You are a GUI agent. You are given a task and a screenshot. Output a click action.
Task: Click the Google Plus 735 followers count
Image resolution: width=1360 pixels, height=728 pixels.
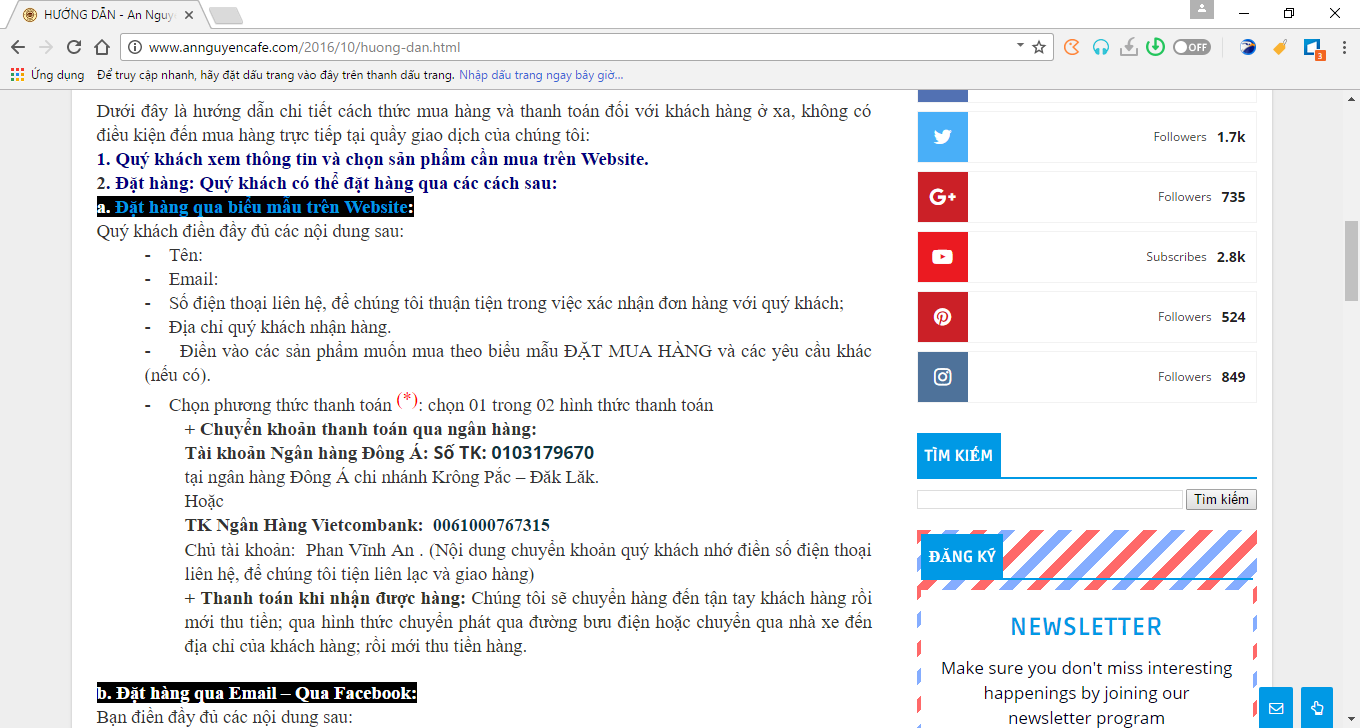point(1233,197)
